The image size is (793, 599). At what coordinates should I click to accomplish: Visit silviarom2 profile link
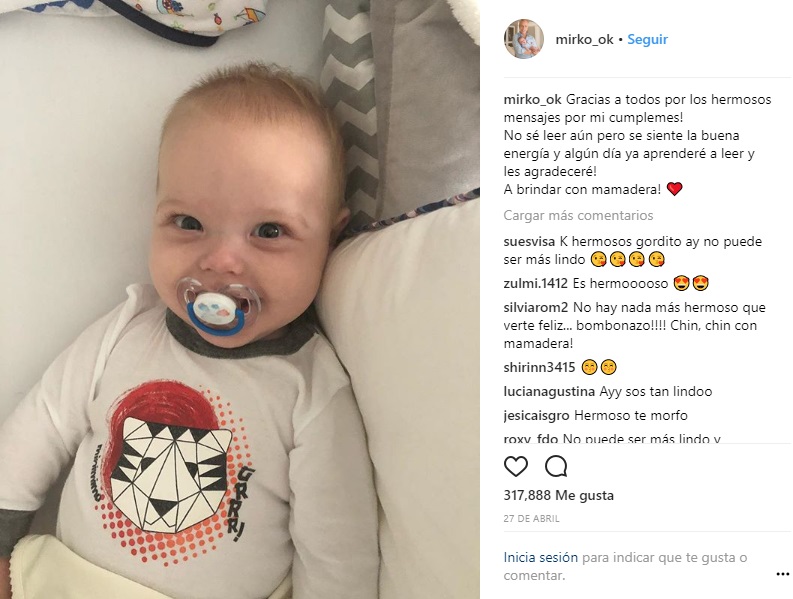pyautogui.click(x=536, y=308)
